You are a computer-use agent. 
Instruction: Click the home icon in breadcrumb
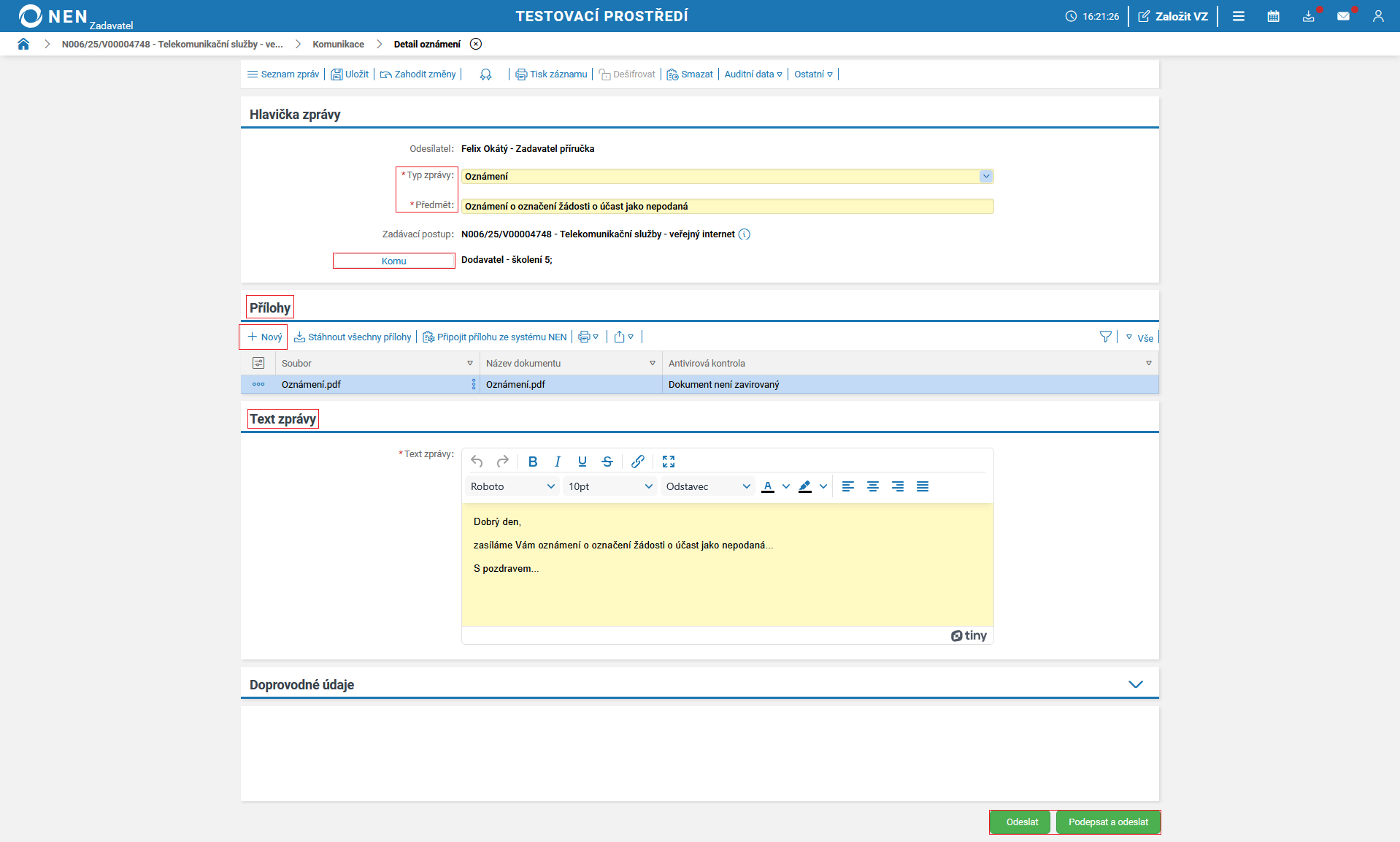pos(23,44)
